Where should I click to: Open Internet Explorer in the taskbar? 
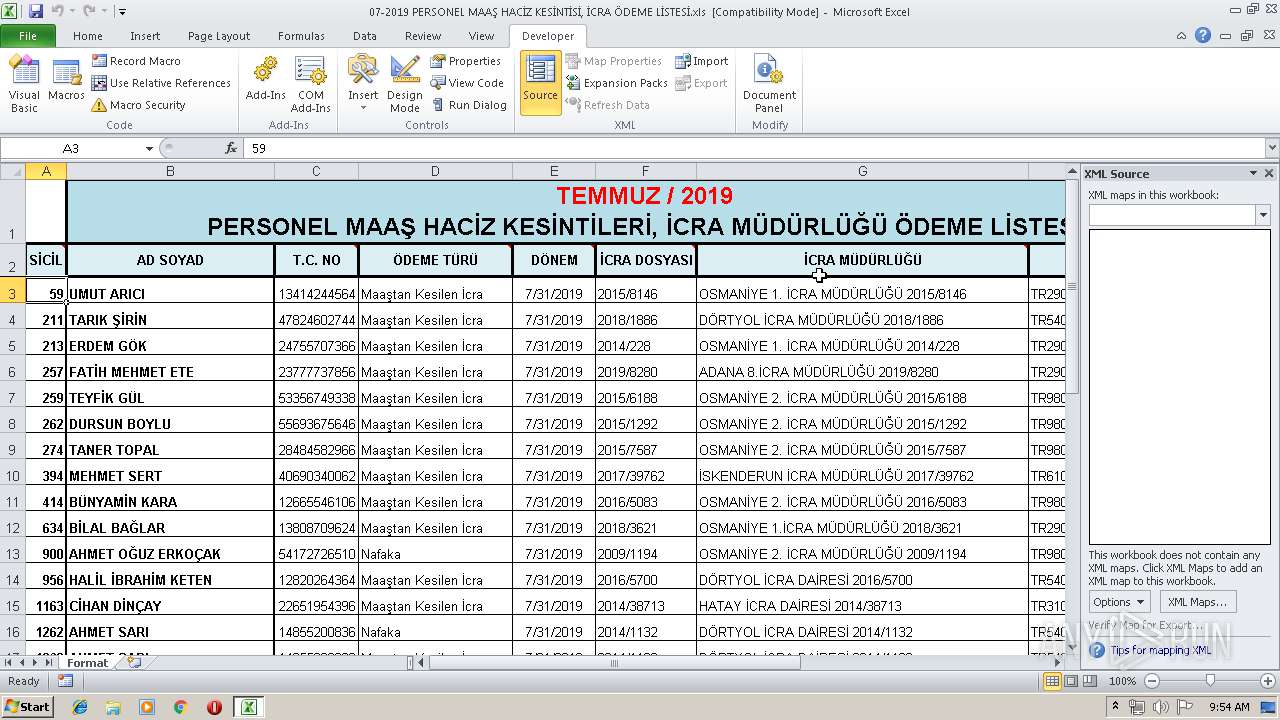80,707
